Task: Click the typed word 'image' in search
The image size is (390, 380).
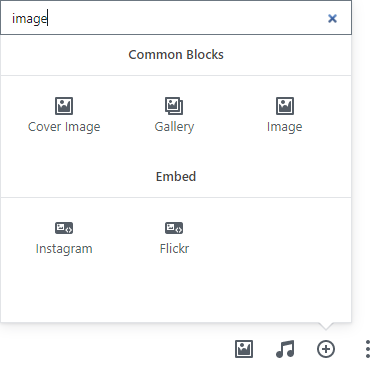Action: tap(30, 19)
